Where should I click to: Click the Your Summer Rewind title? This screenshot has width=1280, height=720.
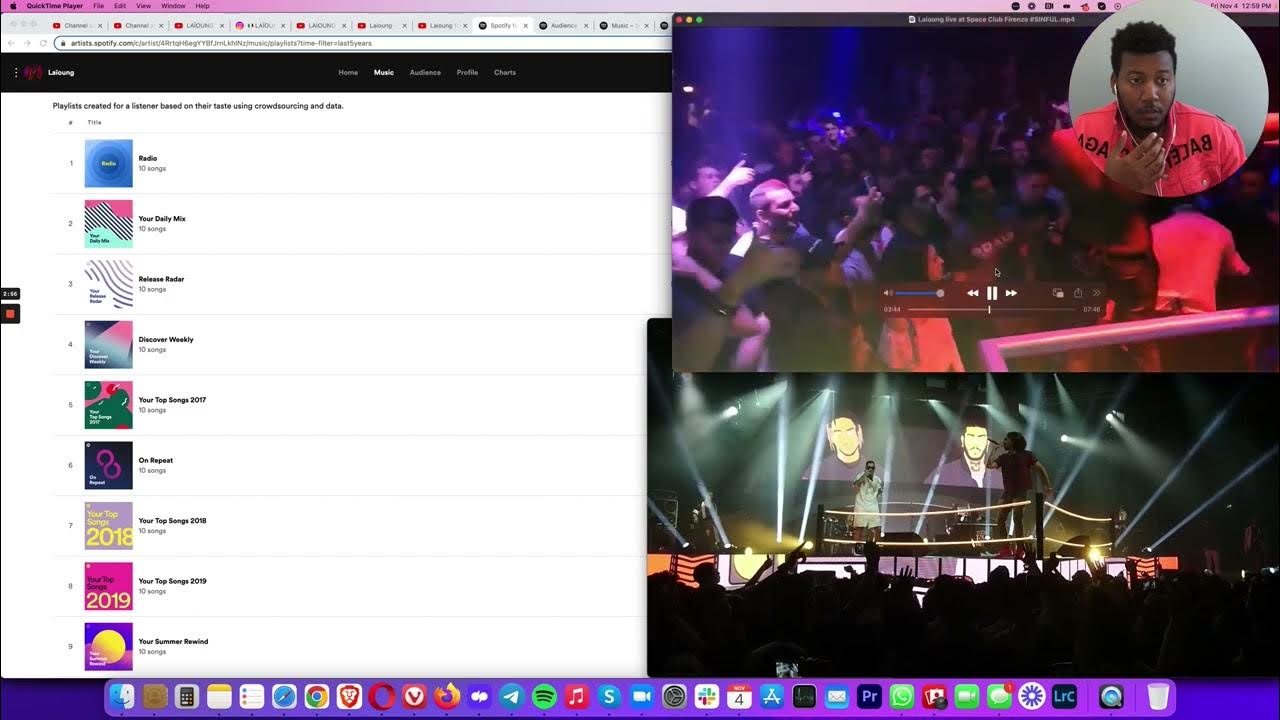tap(173, 641)
